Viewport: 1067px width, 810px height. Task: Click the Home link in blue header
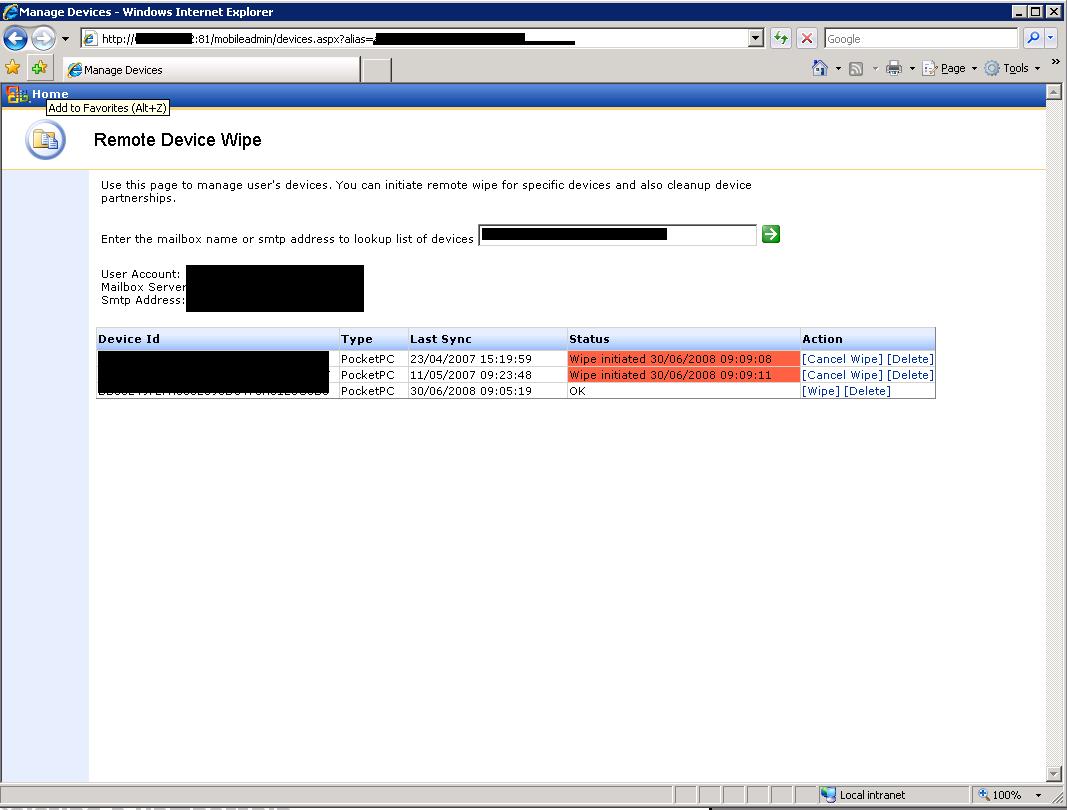50,94
